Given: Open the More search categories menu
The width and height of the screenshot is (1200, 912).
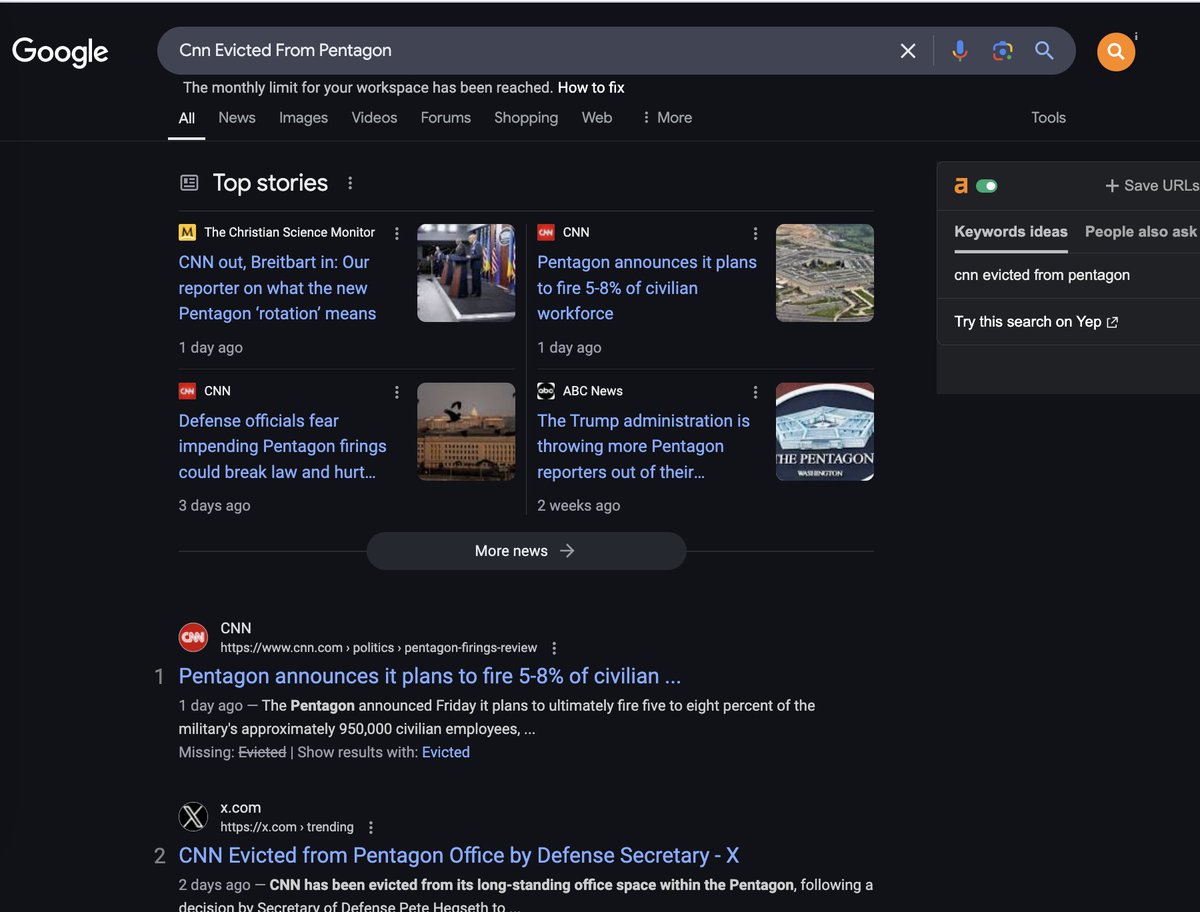Looking at the screenshot, I should [x=666, y=117].
